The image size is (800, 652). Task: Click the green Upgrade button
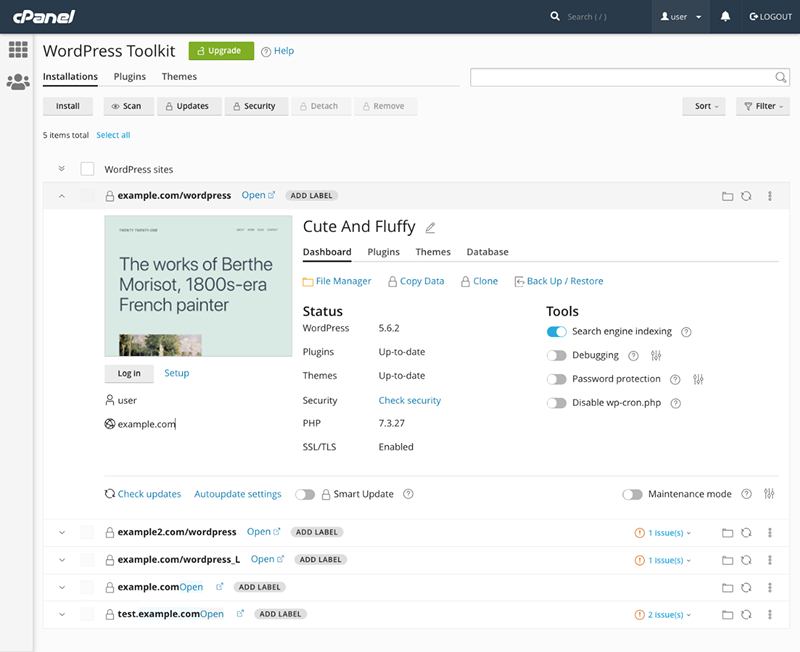tap(221, 51)
